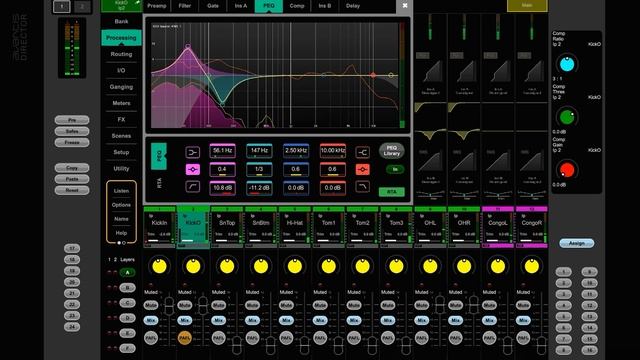Image resolution: width=640 pixels, height=360 pixels.
Task: Click the yellow rotary knob on CongoR channel
Action: (531, 266)
